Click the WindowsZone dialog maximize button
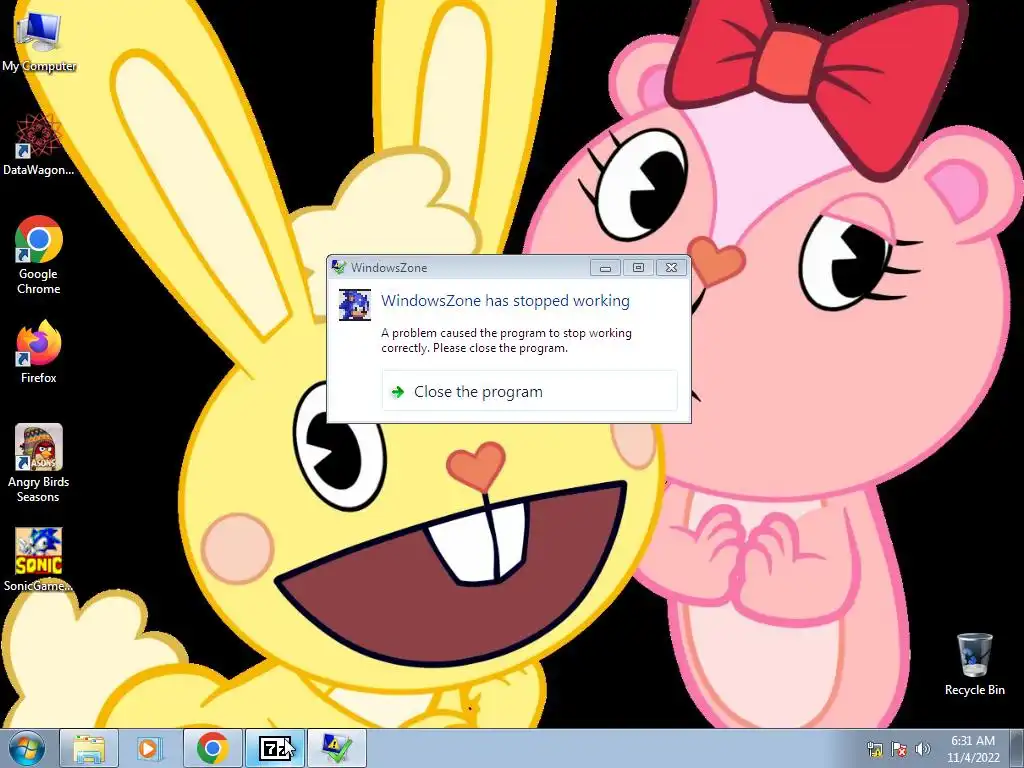Viewport: 1024px width, 768px height. 638,267
